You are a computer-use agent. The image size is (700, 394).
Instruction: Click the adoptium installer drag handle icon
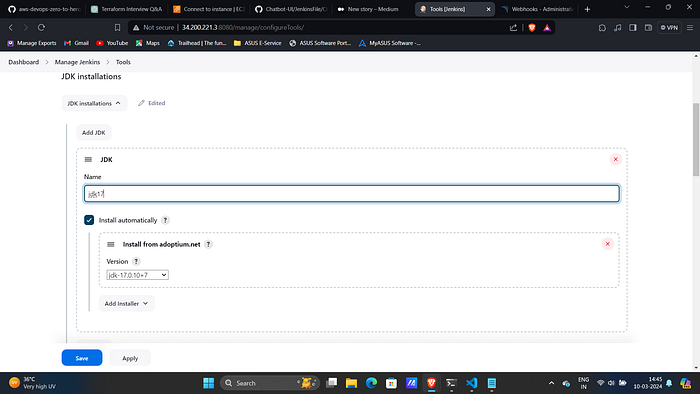tap(111, 245)
